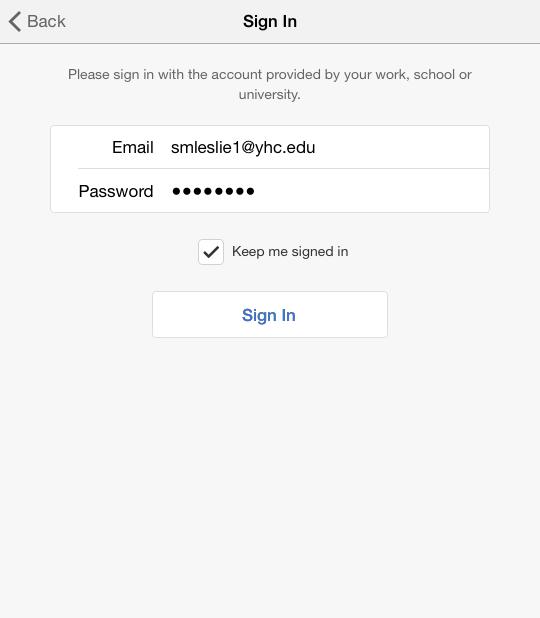Tap the blank page area below Sign In
Image resolution: width=540 pixels, height=618 pixels.
(x=270, y=473)
